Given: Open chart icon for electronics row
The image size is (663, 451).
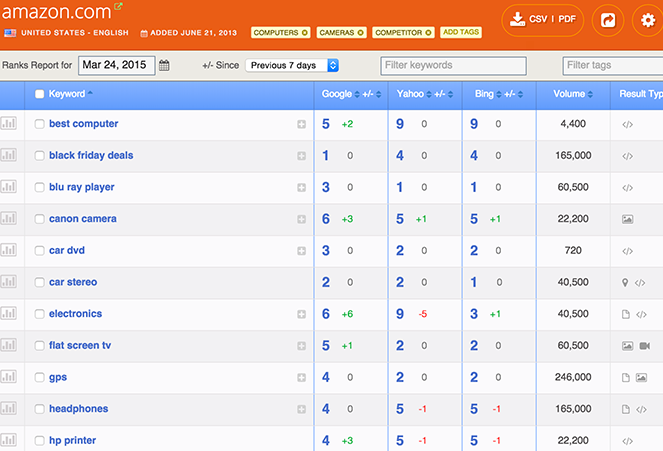Looking at the screenshot, I should pos(8,314).
